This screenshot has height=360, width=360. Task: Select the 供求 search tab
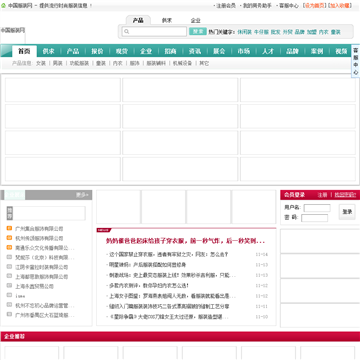coord(167,20)
